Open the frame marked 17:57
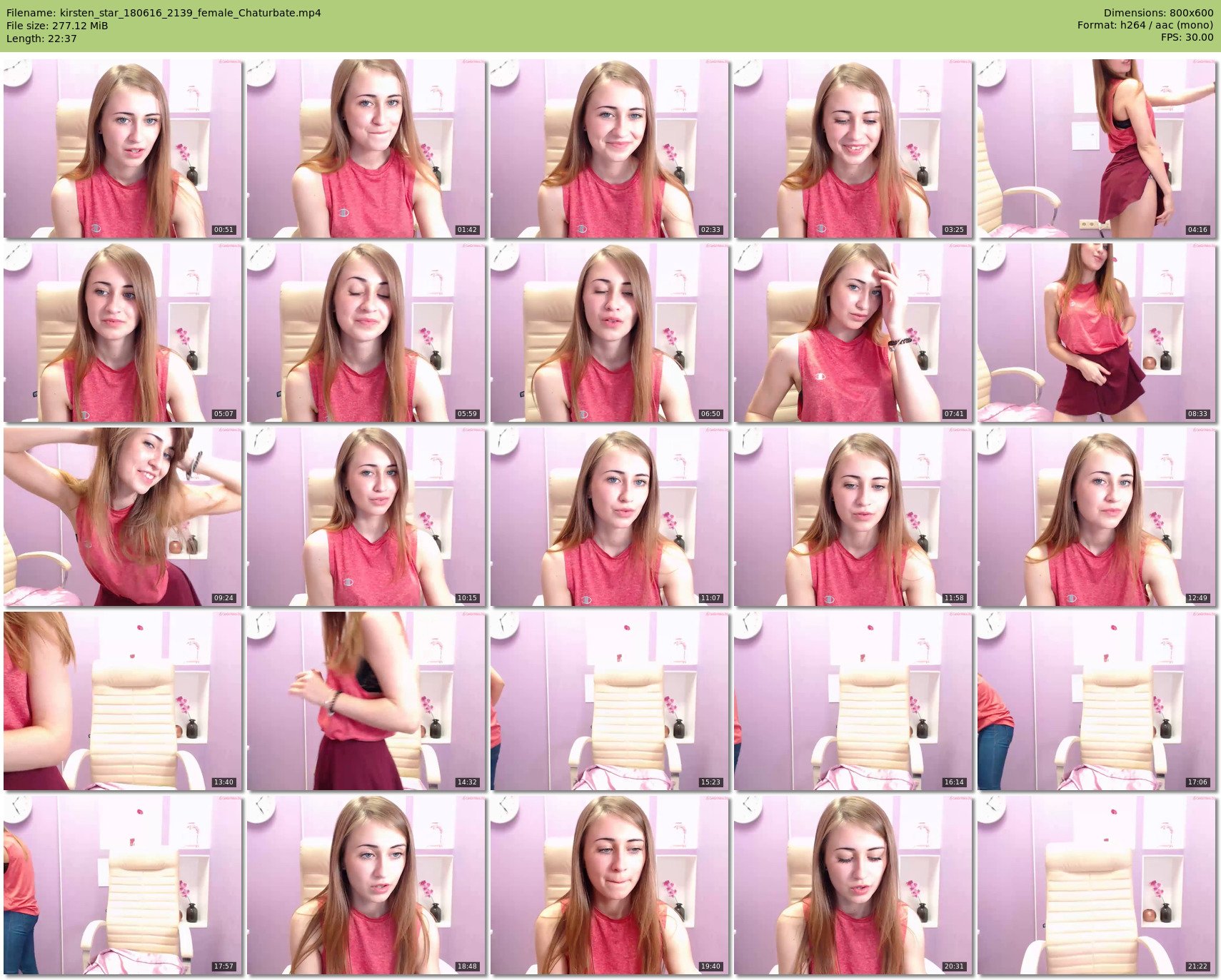 [123, 885]
